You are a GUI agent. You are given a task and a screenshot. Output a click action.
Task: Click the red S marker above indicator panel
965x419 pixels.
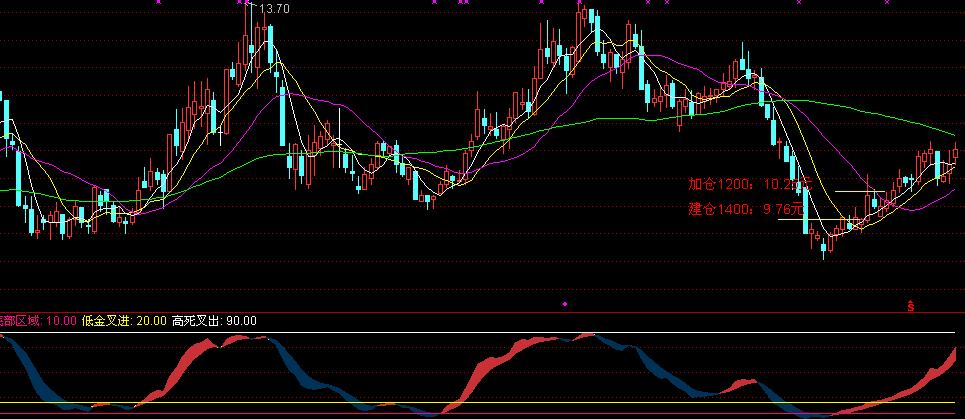(910, 304)
